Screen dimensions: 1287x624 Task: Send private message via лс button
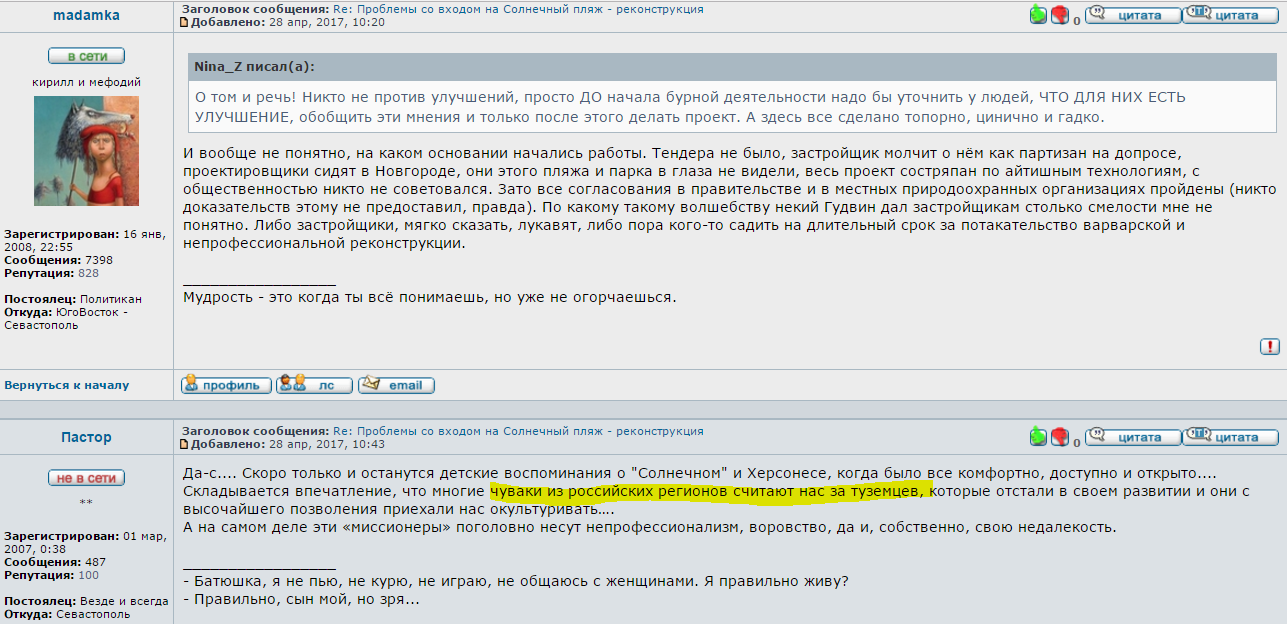(315, 384)
